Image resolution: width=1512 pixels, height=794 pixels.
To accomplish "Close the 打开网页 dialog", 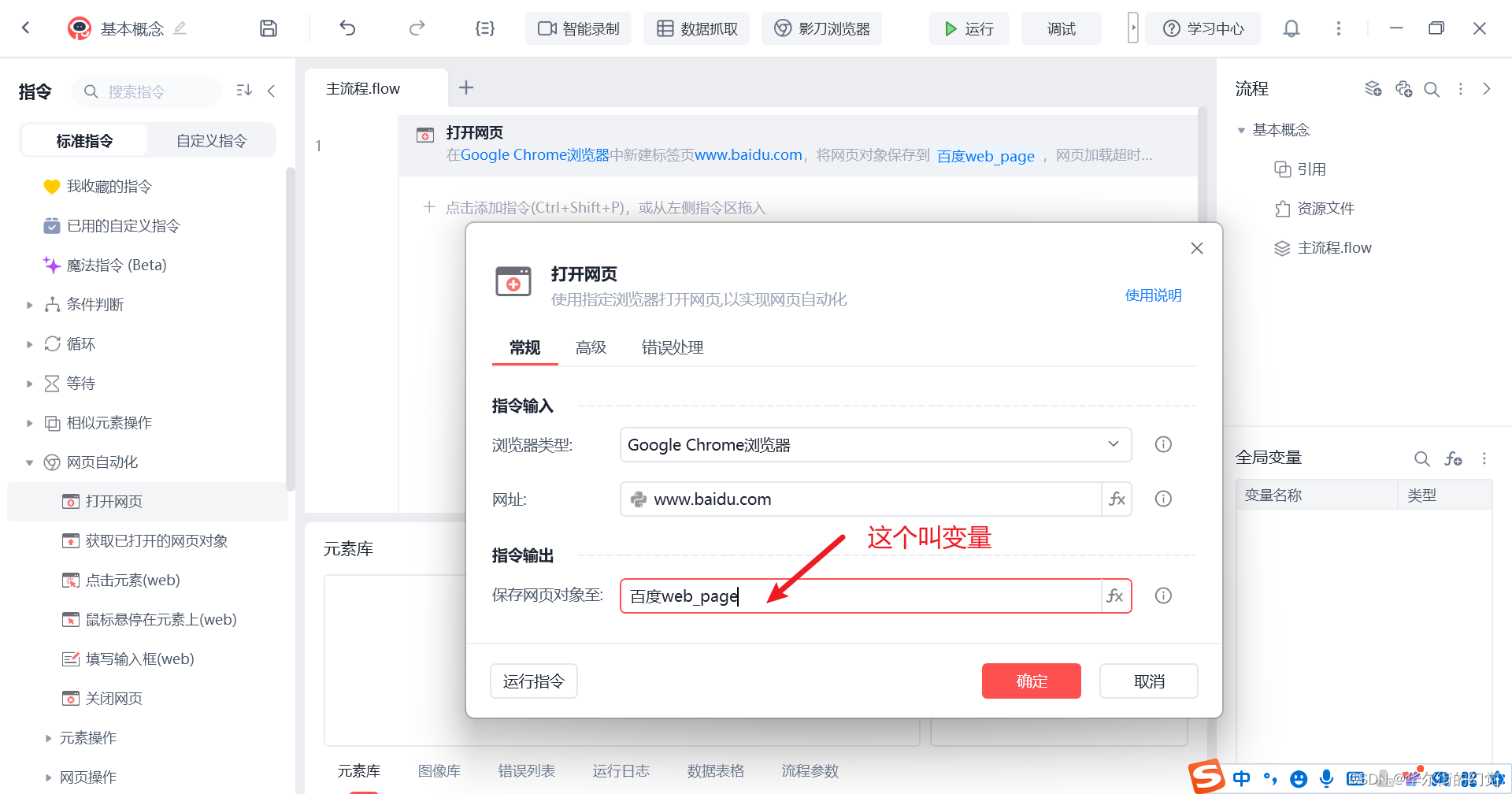I will [1197, 248].
